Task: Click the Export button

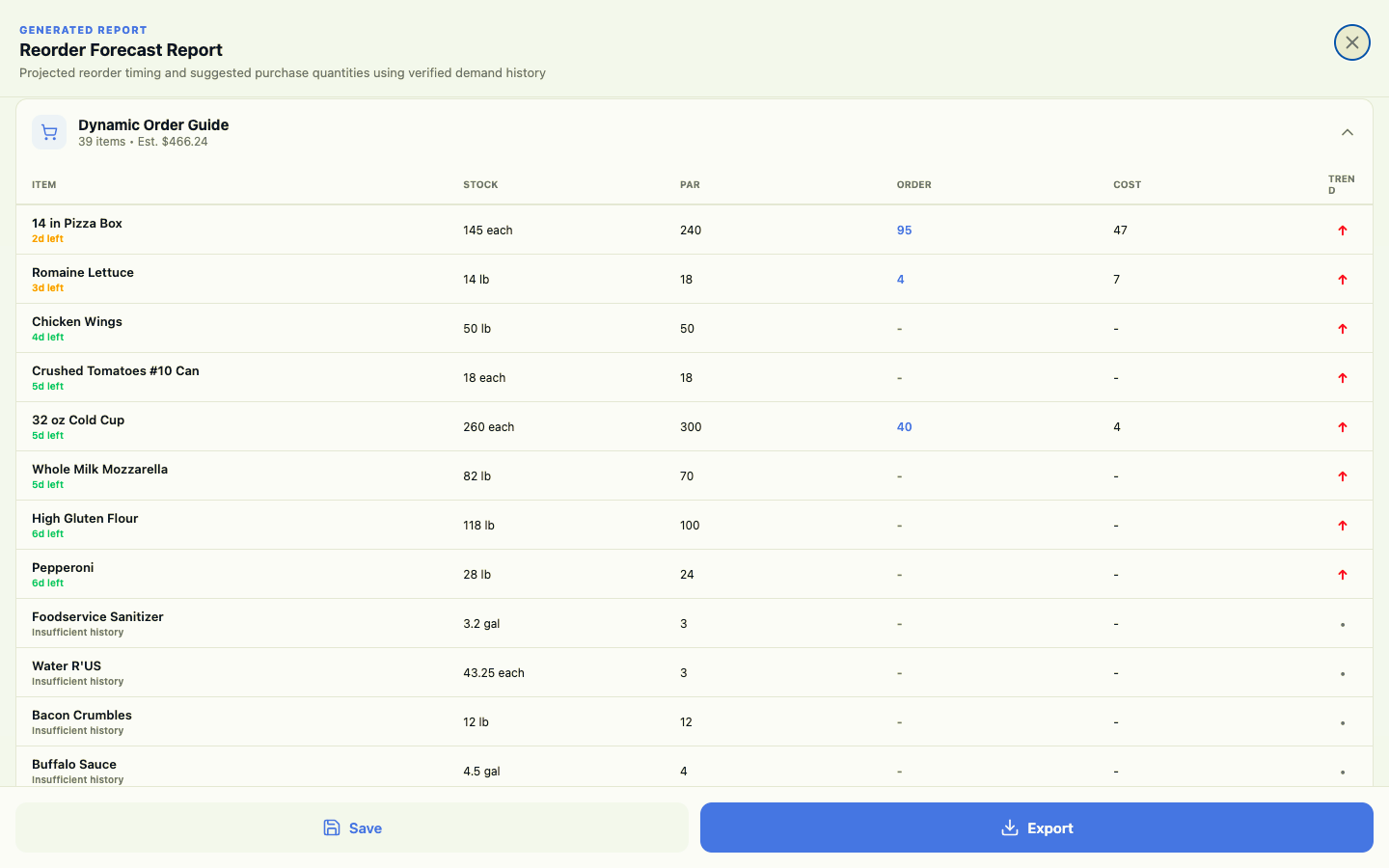Action: point(1037,827)
